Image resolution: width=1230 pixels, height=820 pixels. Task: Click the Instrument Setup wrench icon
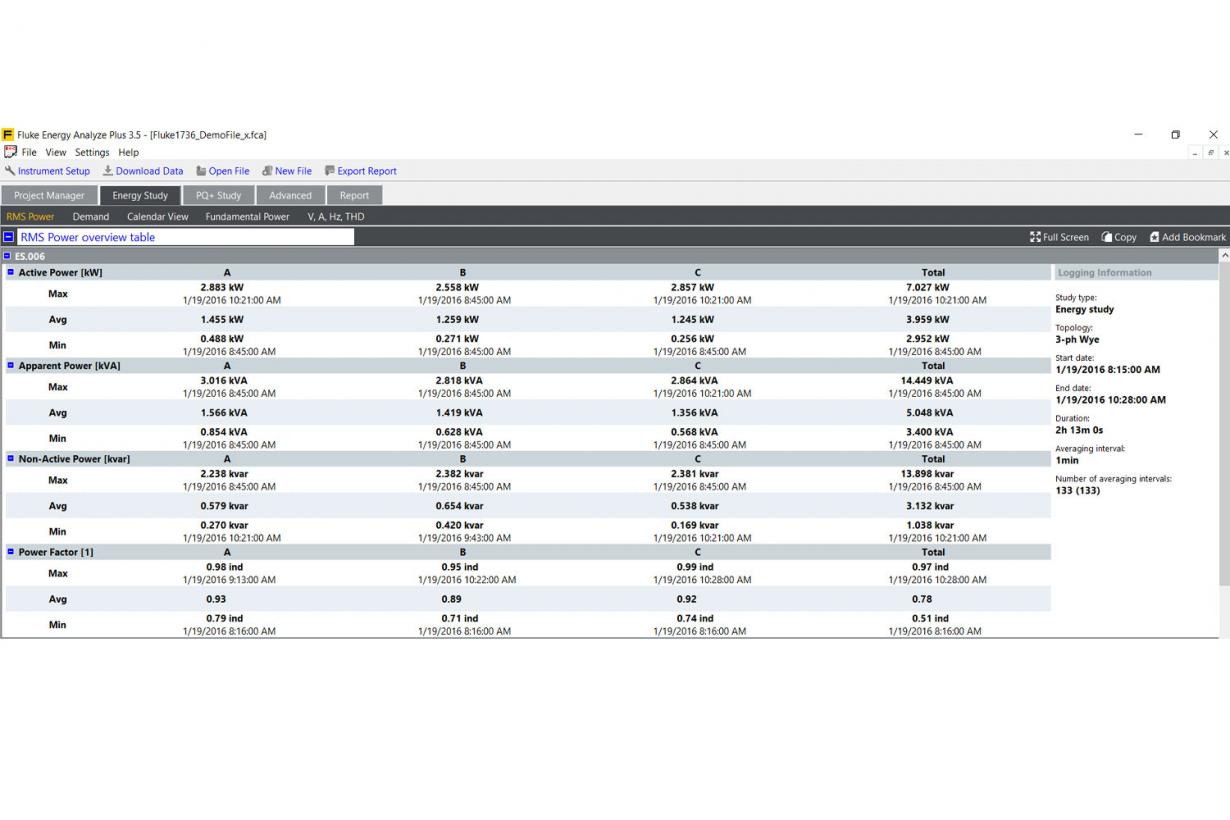click(10, 171)
